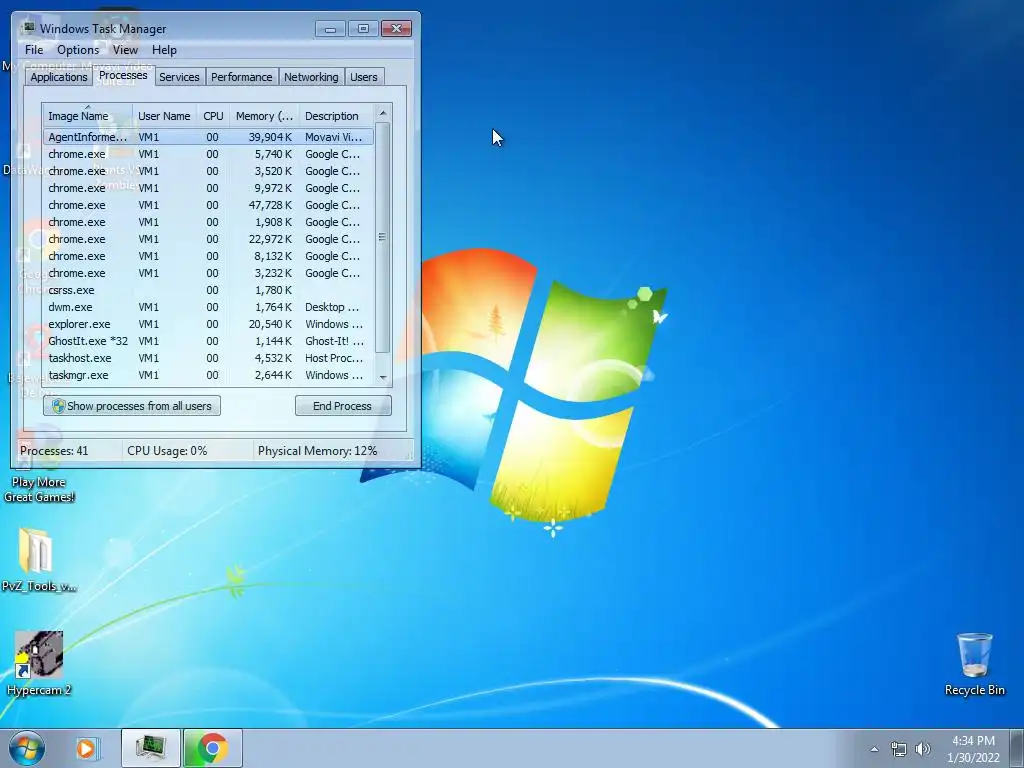1024x768 pixels.
Task: Click Show processes from all users
Action: tap(132, 406)
